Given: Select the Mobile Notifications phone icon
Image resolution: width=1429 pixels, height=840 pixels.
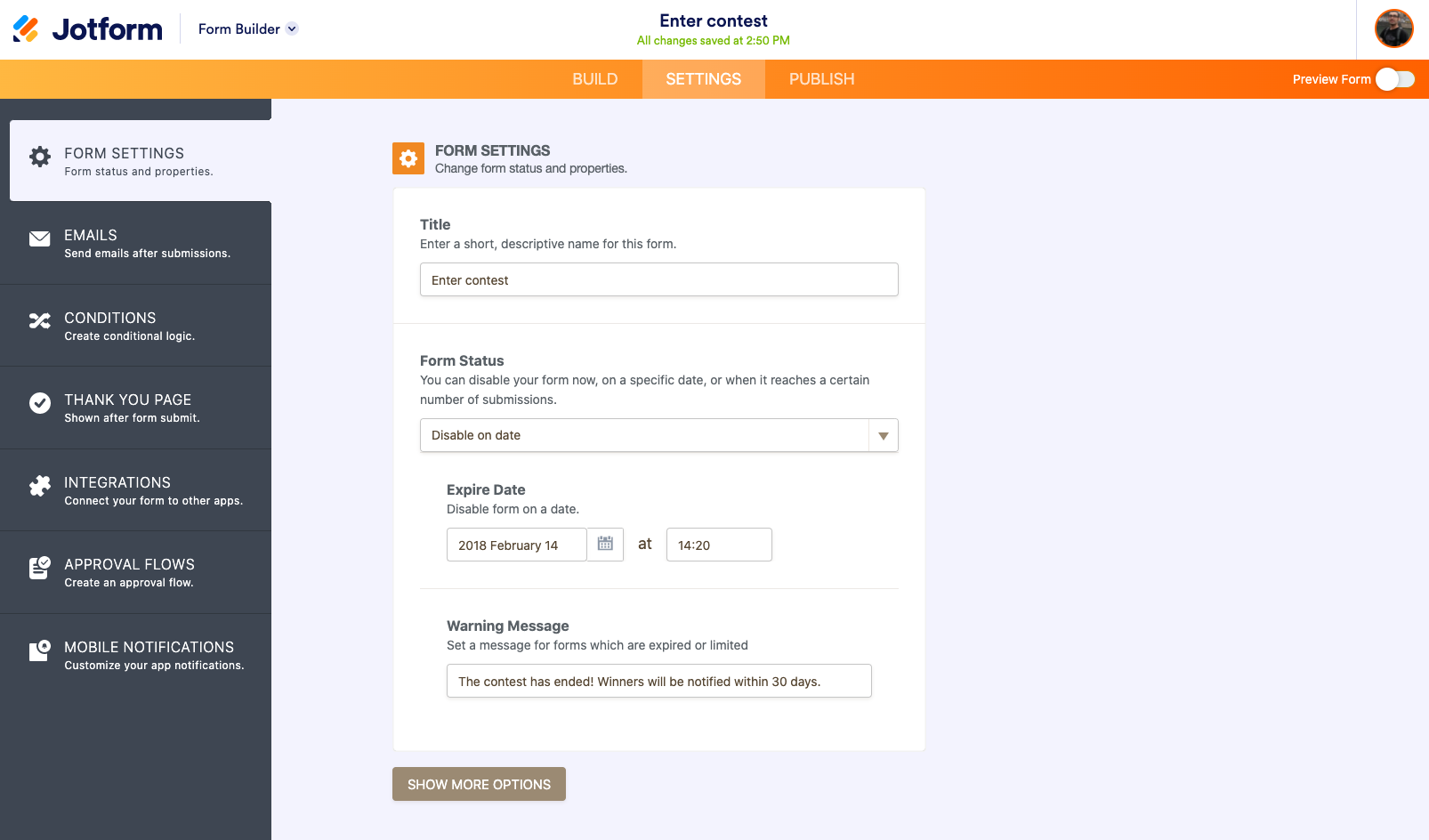Looking at the screenshot, I should tap(39, 650).
